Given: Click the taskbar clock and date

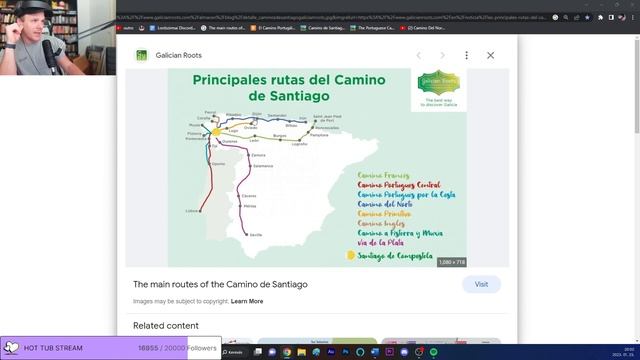Looking at the screenshot, I should (622, 352).
